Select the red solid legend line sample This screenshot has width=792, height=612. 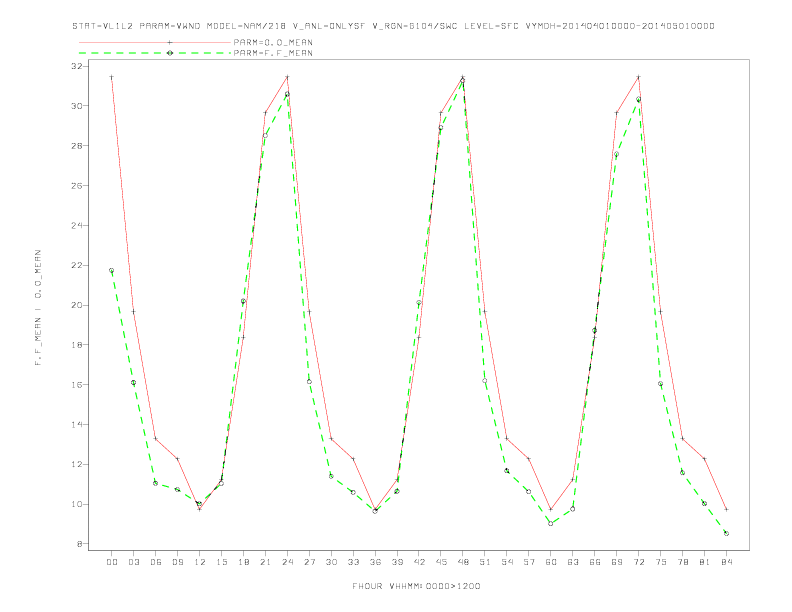[155, 42]
